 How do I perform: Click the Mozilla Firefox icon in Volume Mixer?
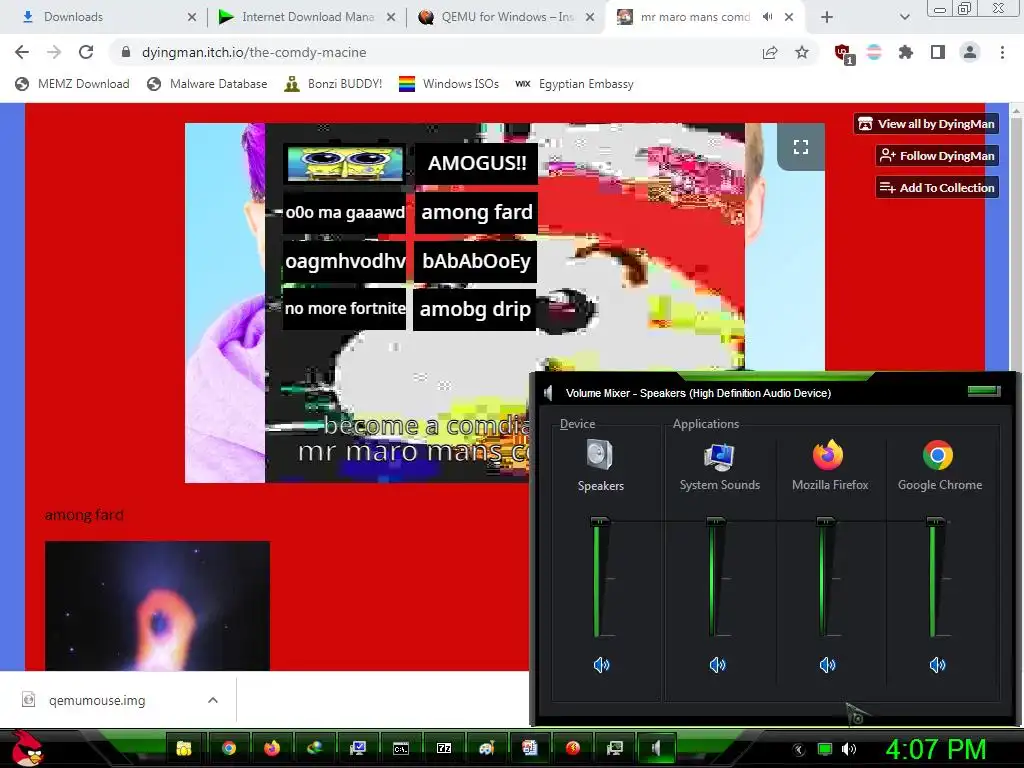(828, 455)
